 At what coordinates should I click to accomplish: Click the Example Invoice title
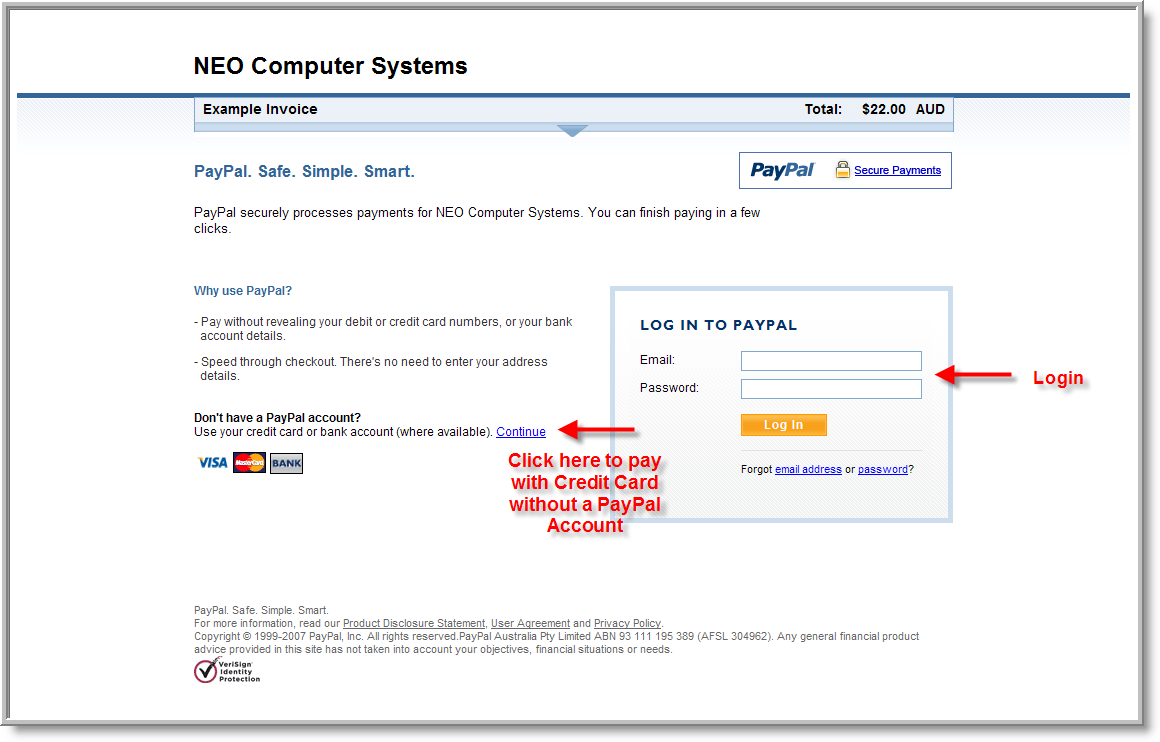click(x=260, y=109)
